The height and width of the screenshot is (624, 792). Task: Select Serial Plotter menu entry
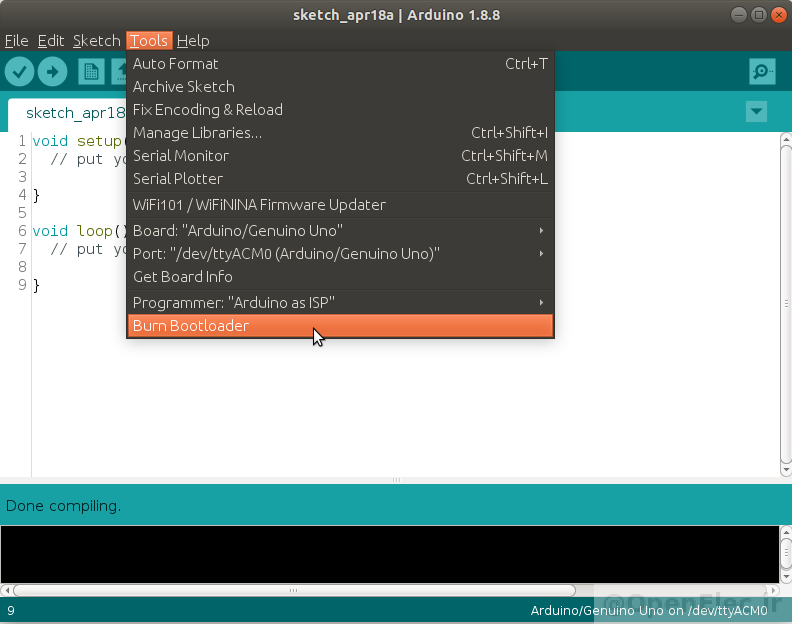340,179
